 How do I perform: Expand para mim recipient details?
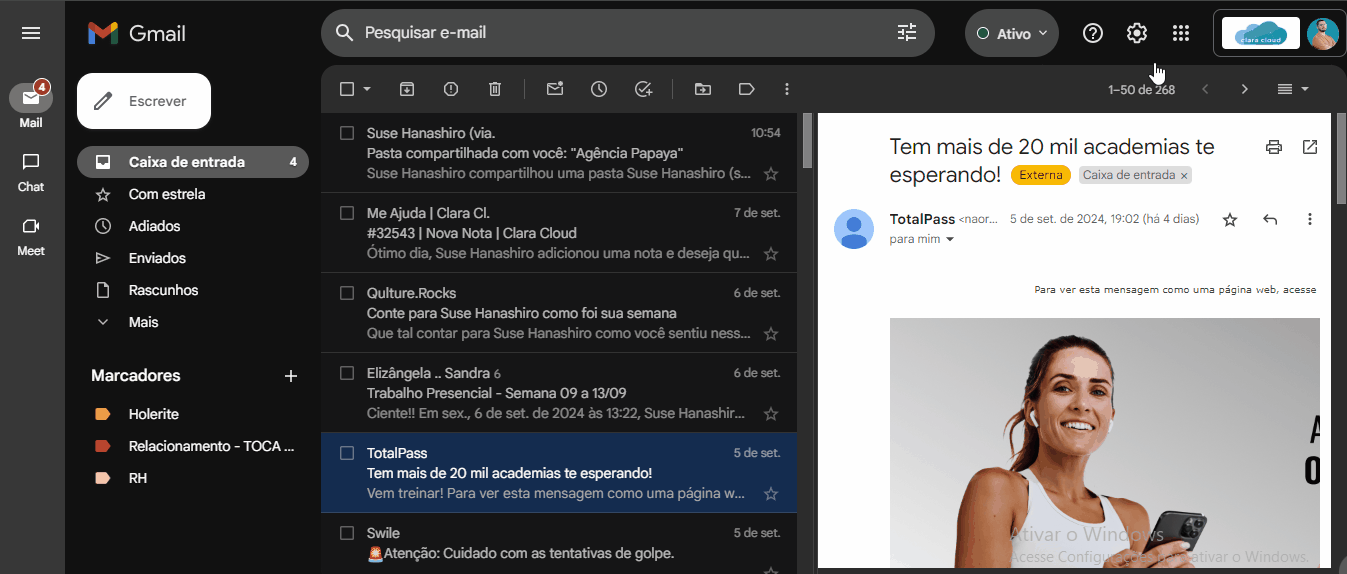[950, 240]
